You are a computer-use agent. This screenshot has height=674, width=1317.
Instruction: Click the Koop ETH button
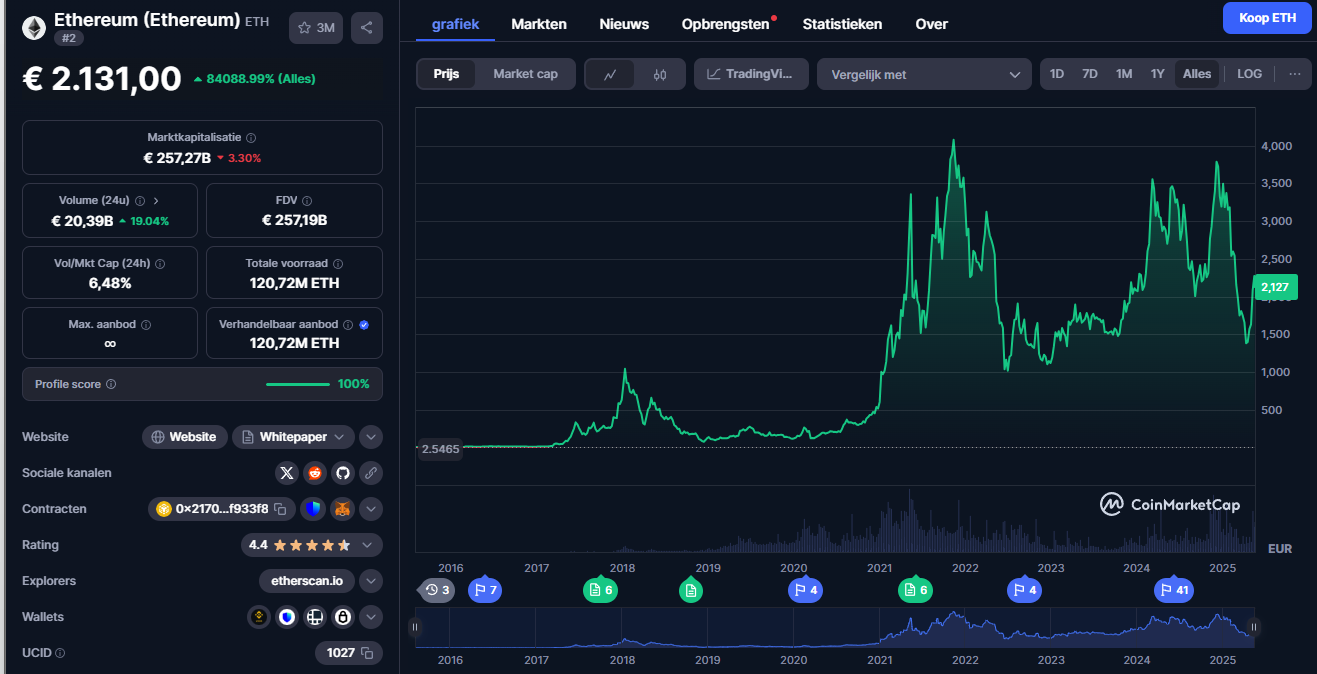[x=1267, y=18]
